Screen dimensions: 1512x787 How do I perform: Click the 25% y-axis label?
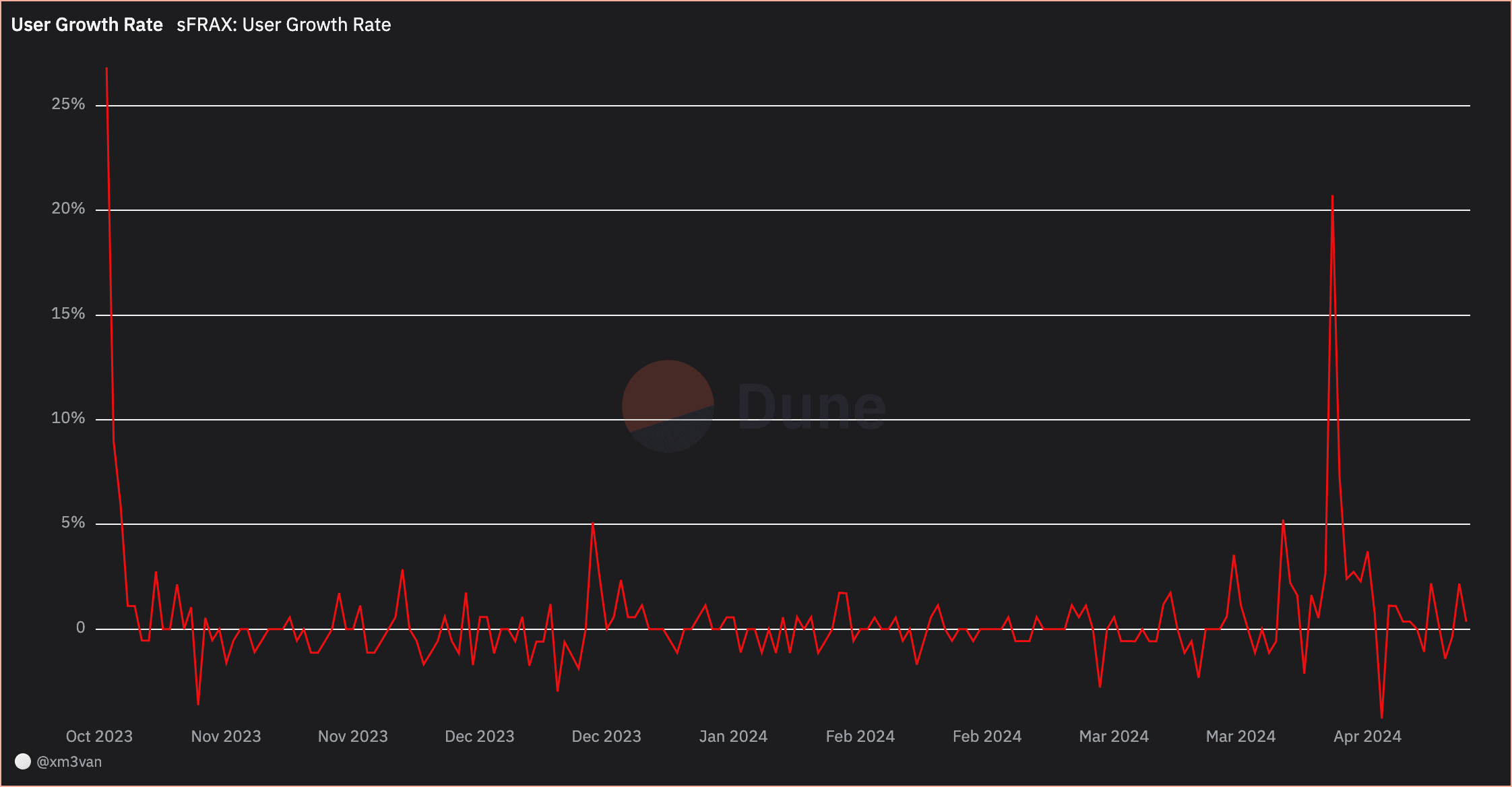[68, 104]
